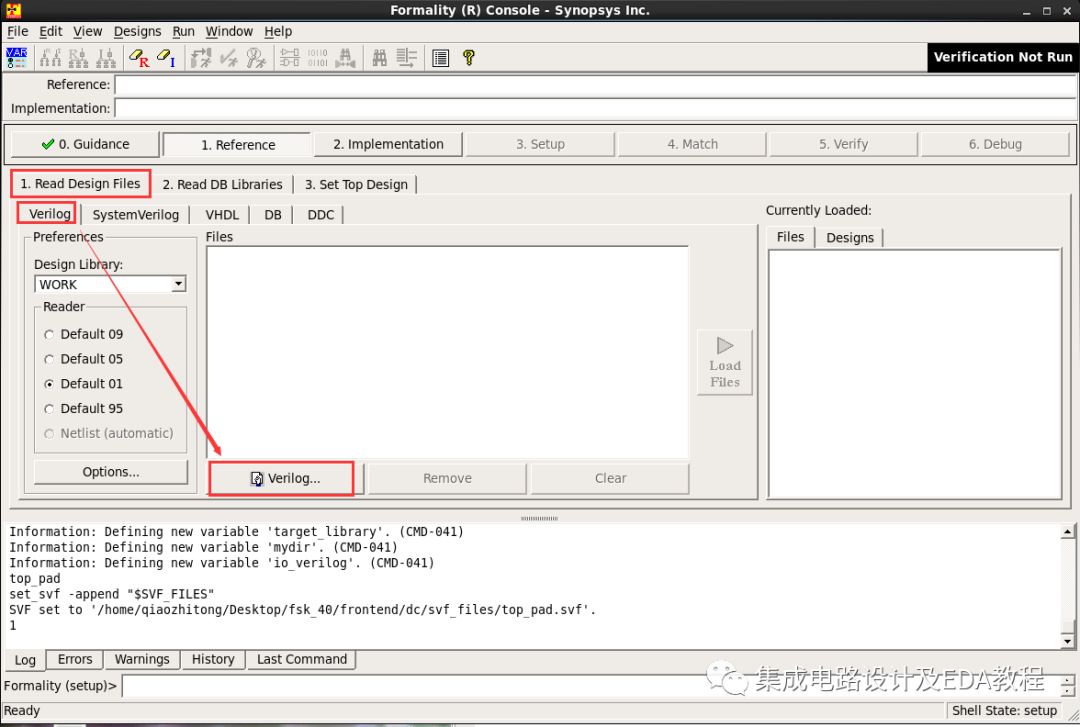Open the reader Options dialog

click(110, 471)
